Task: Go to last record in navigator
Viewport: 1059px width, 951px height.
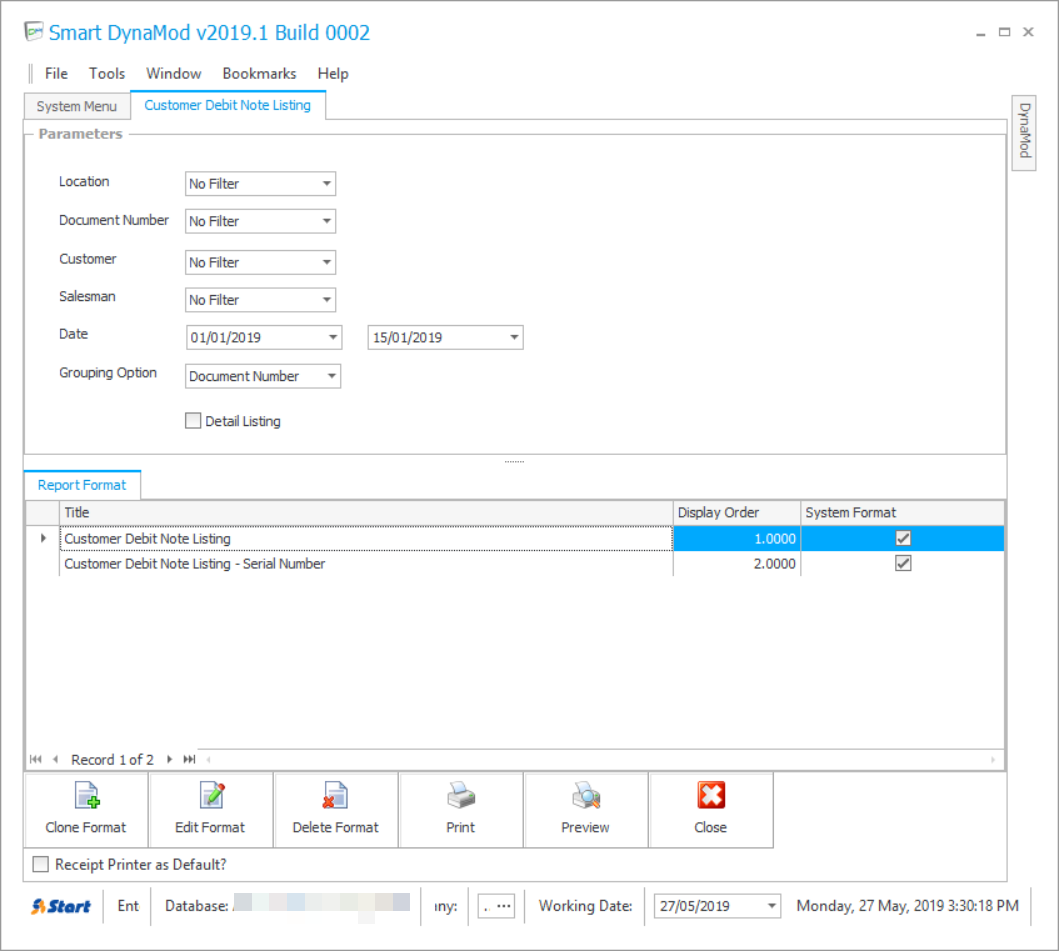Action: click(190, 759)
